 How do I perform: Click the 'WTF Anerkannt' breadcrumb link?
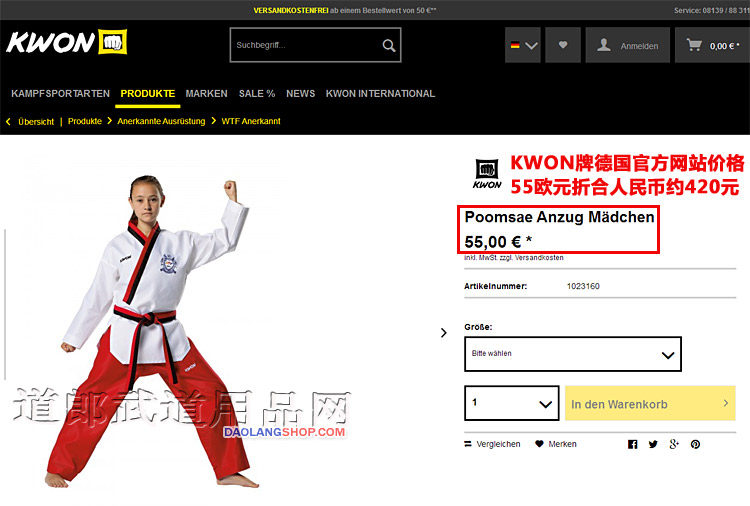coord(251,121)
